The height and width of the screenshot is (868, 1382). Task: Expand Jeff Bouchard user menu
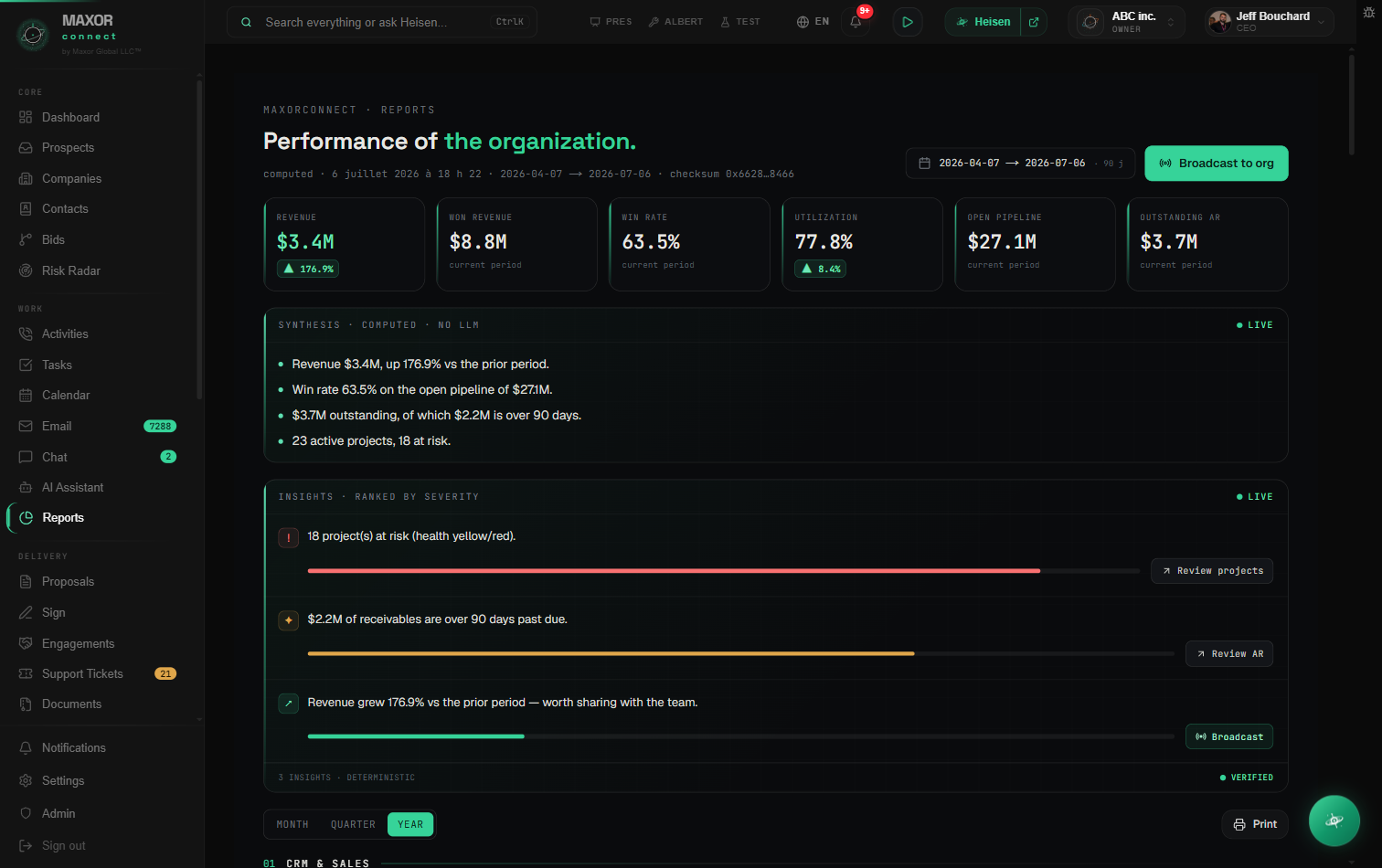pos(1269,22)
